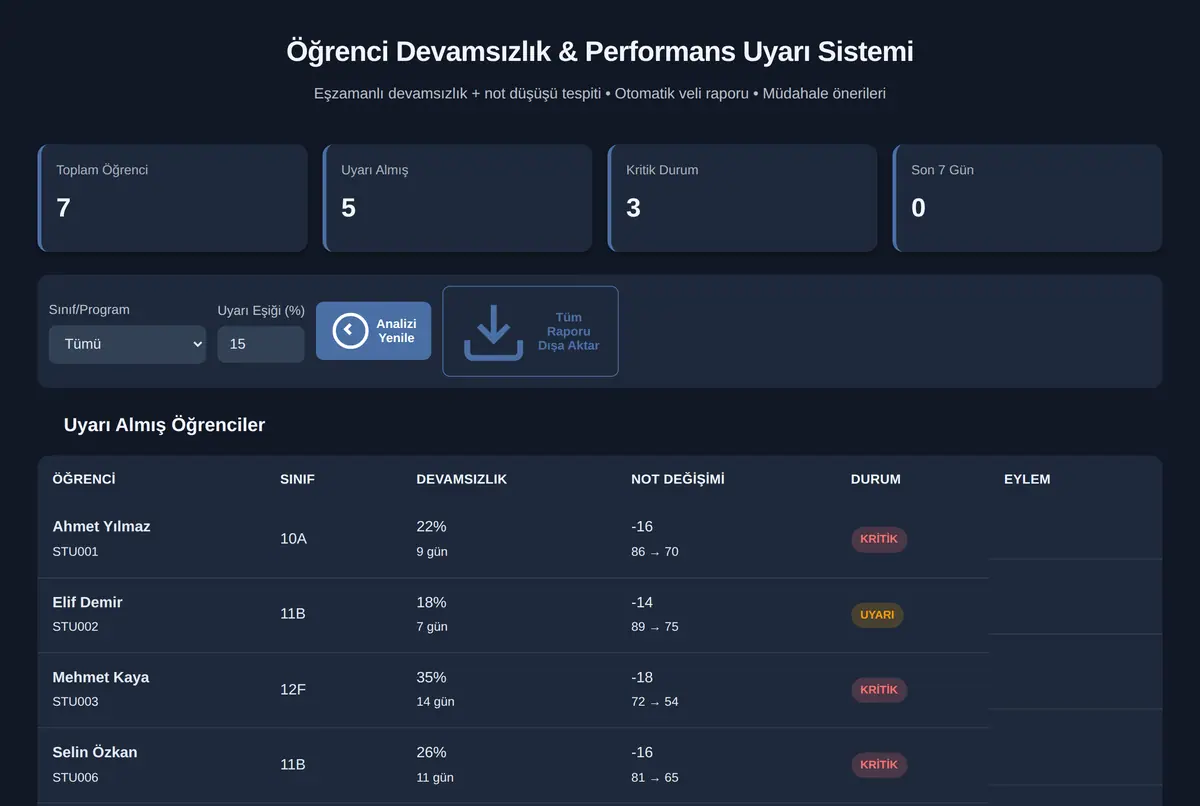Click the -18 grade change for Mehmet Kaya
The width and height of the screenshot is (1200, 806).
(x=642, y=677)
